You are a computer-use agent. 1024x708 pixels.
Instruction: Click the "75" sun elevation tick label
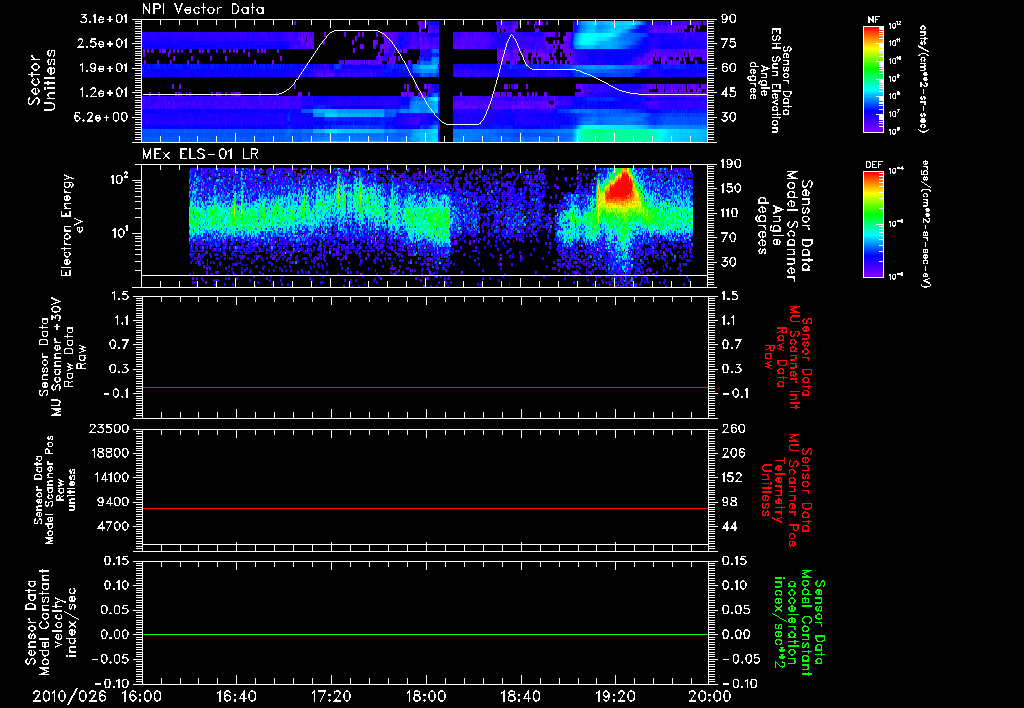click(729, 43)
